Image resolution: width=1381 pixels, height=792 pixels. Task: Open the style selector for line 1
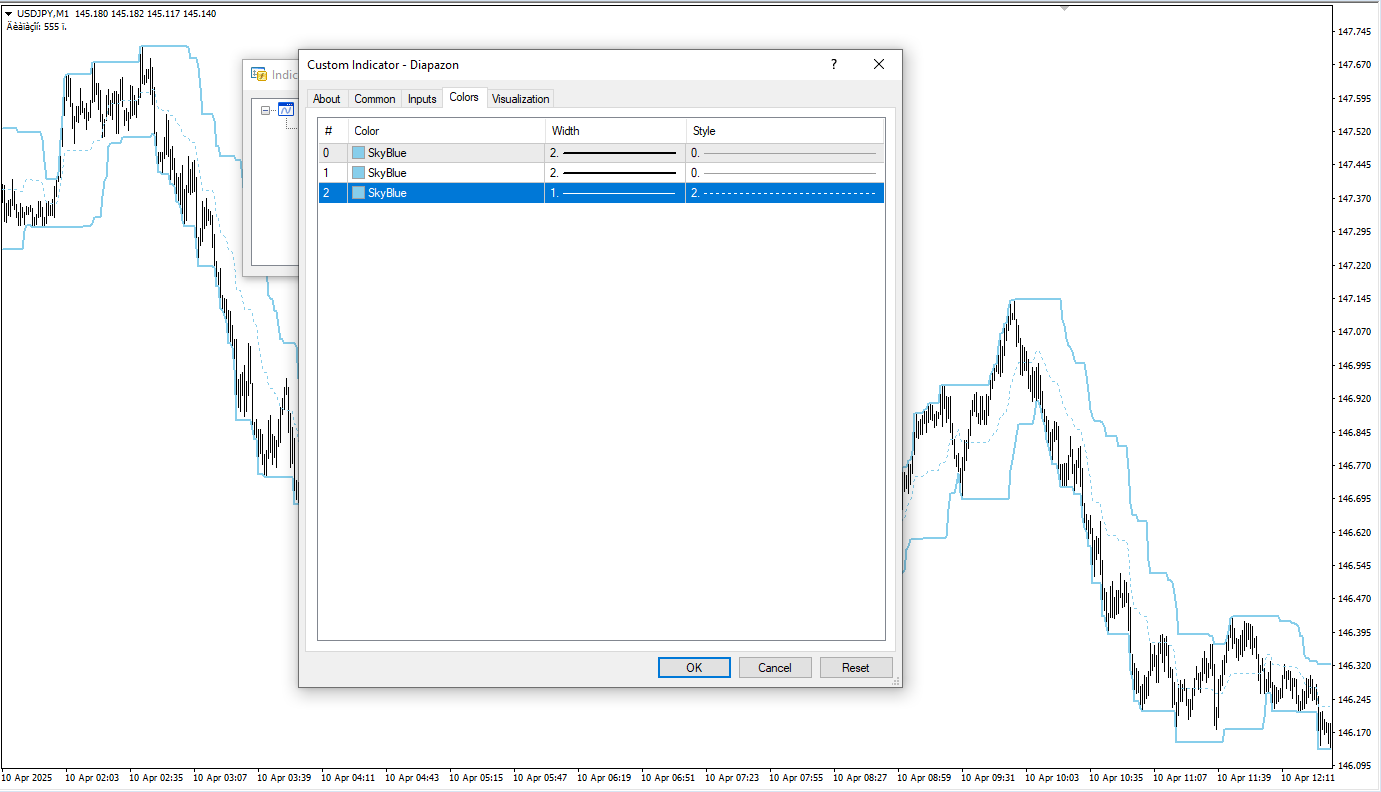(785, 173)
